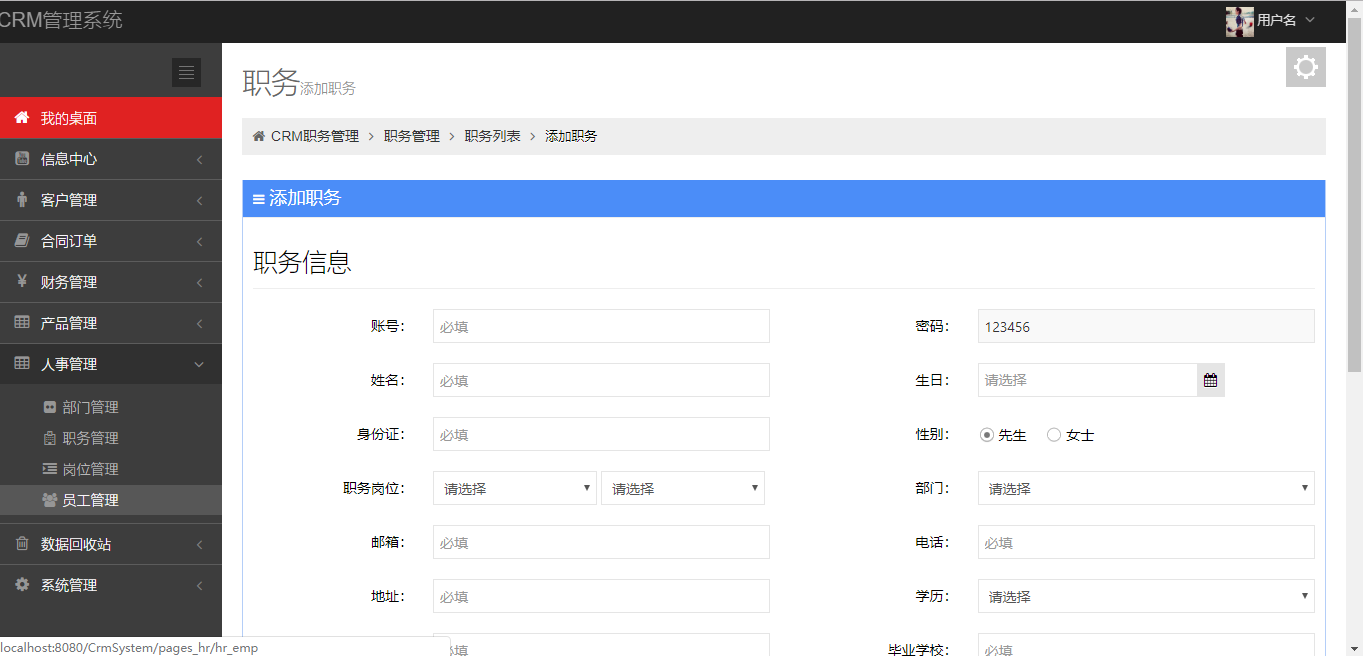The width and height of the screenshot is (1363, 656).
Task: Click the sidebar collapse hamburger icon
Action: (x=186, y=72)
